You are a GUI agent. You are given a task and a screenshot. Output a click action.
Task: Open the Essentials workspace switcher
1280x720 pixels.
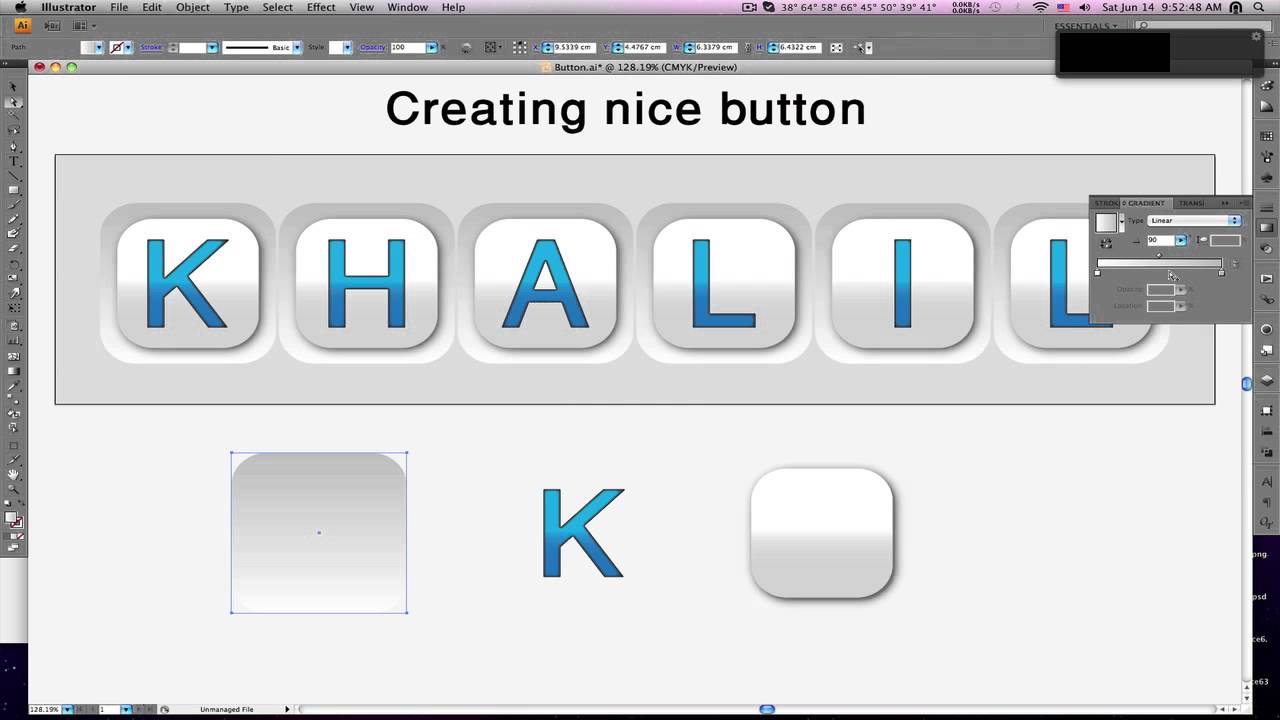(1085, 26)
